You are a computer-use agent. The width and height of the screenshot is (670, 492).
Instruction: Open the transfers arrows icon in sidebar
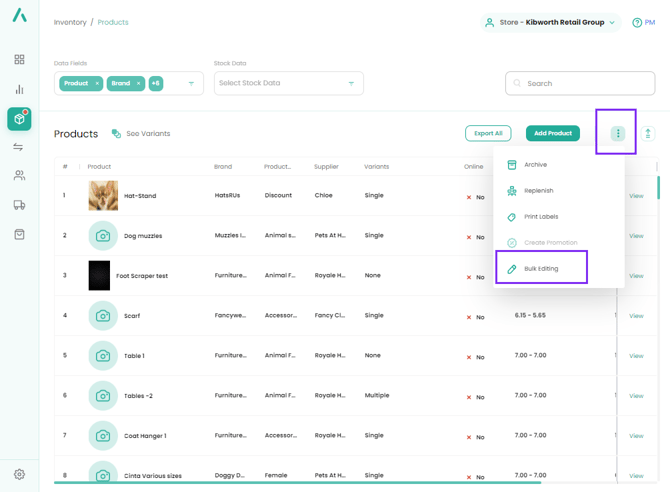tap(19, 147)
